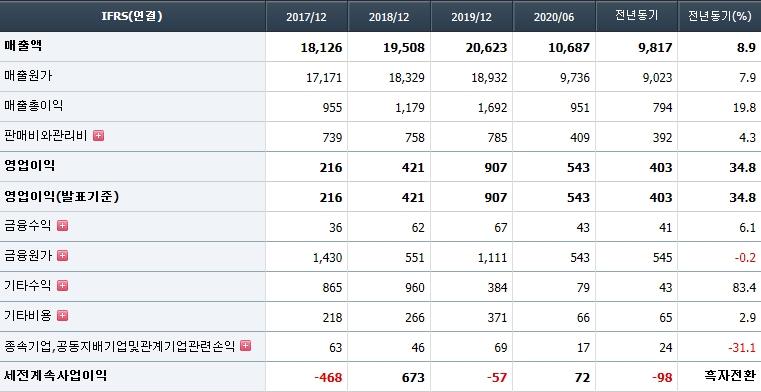Click the 18,932 cost of sales value
Screen dimensions: 761x392
489,78
